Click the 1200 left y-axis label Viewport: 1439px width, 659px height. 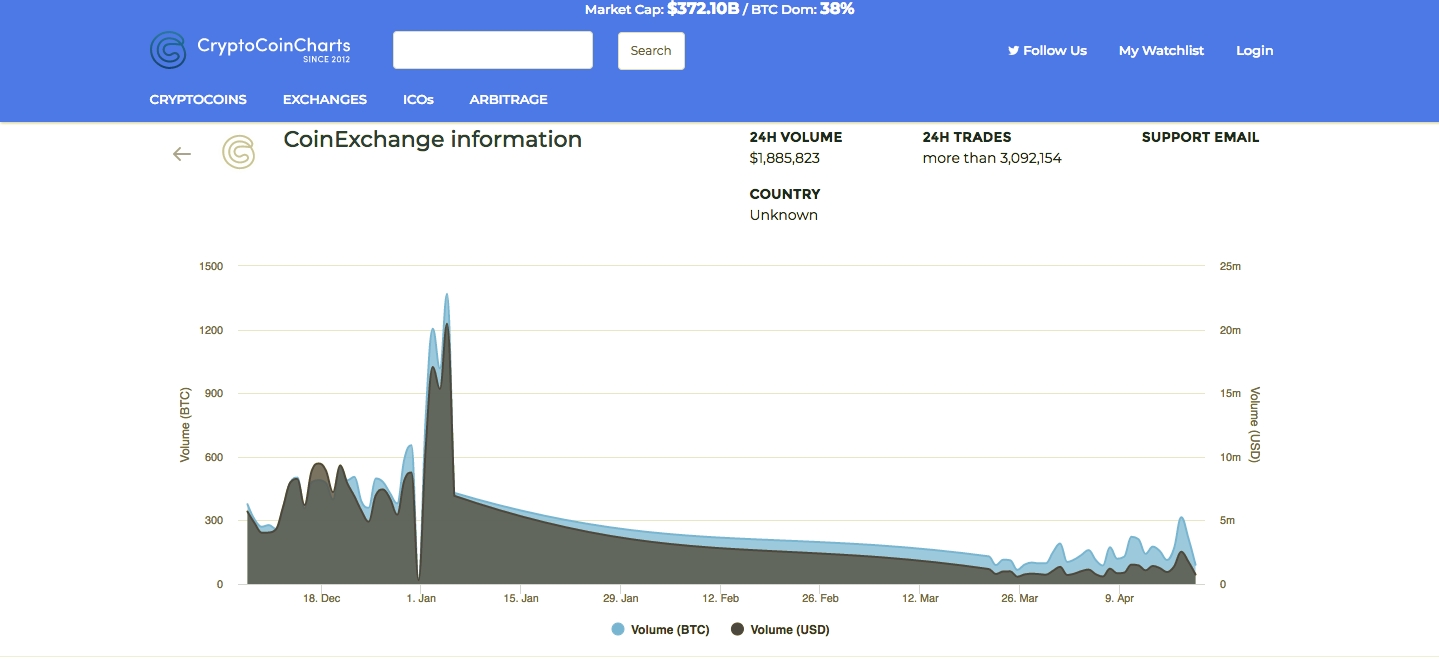(211, 331)
